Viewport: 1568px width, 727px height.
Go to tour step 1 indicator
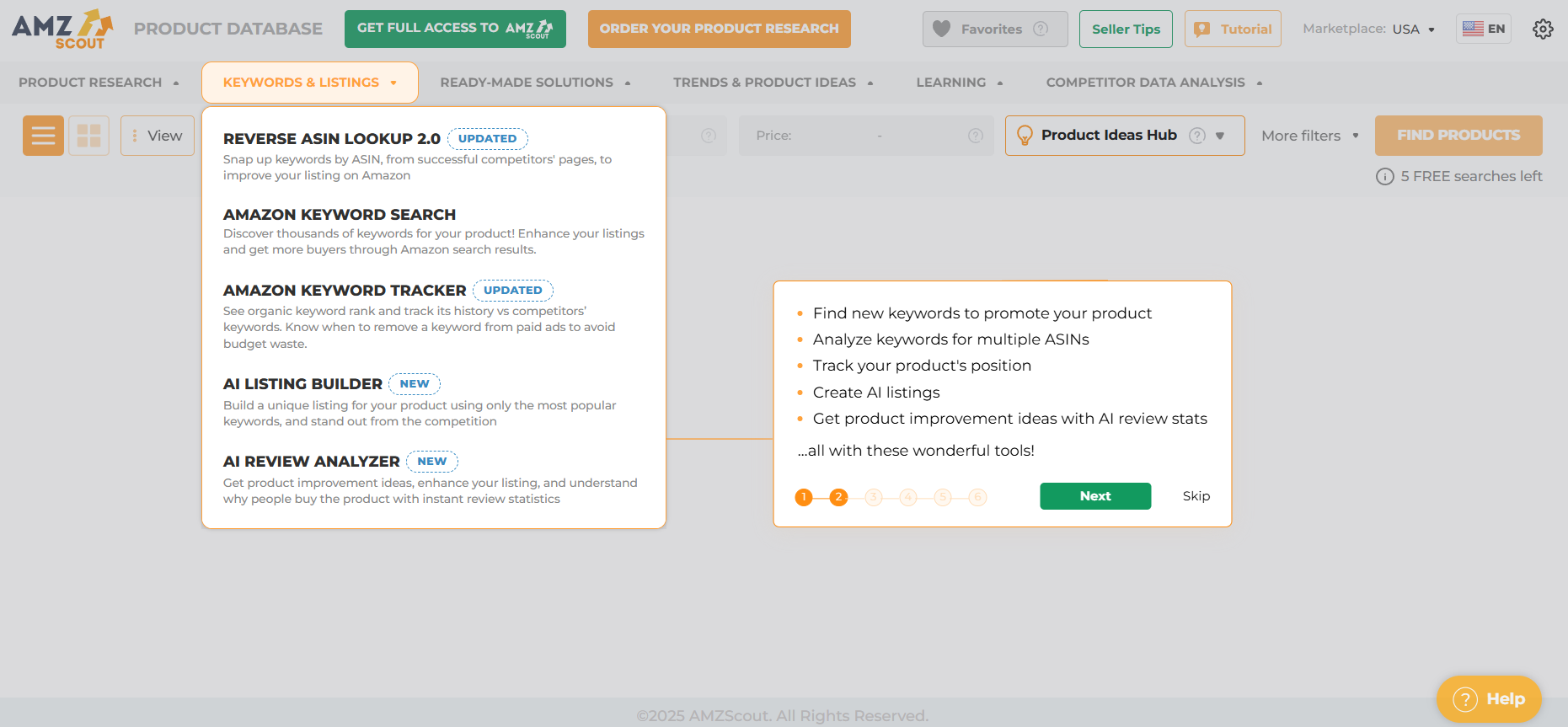pyautogui.click(x=804, y=497)
